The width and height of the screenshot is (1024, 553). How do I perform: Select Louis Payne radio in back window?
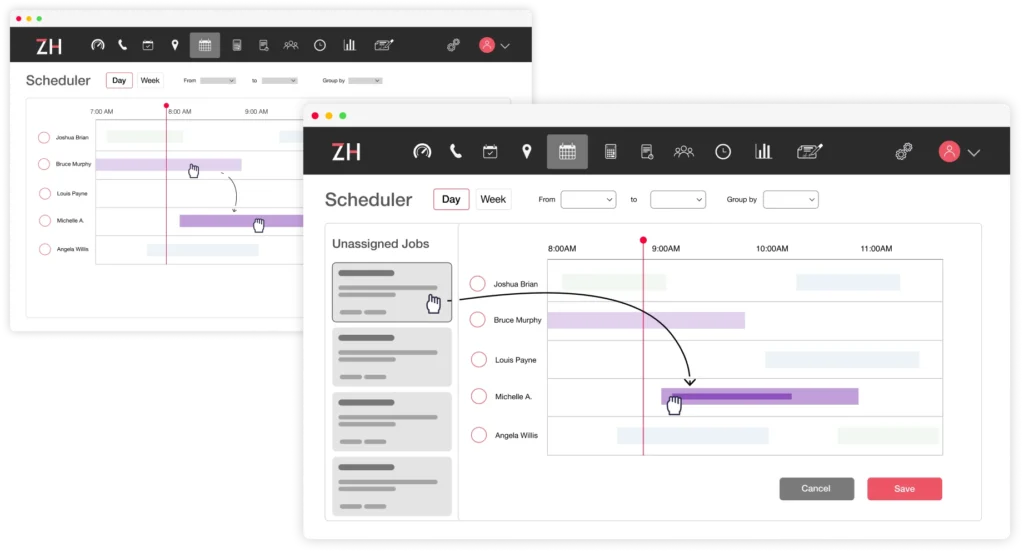pyautogui.click(x=44, y=193)
